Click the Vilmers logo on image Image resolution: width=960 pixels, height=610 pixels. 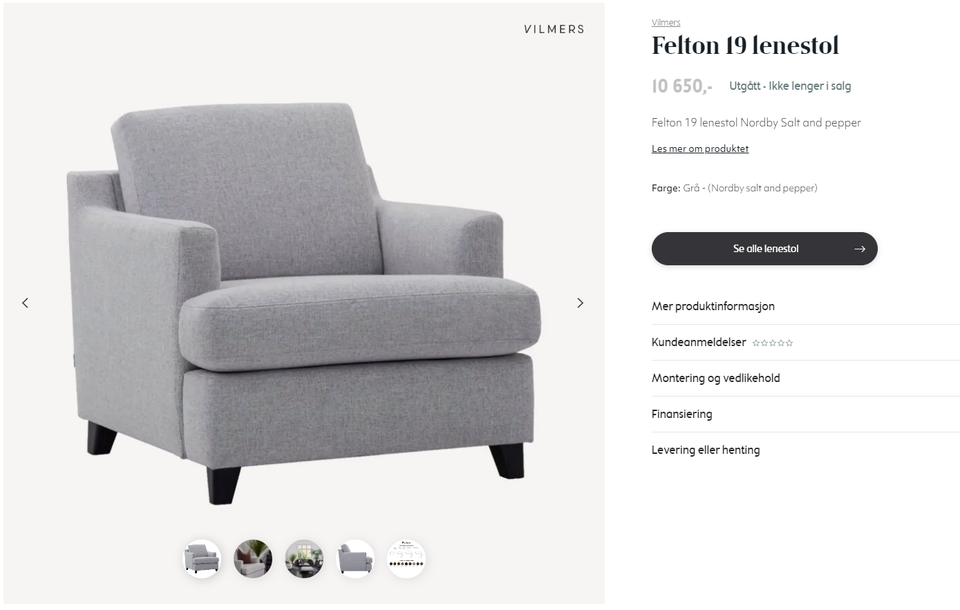pyautogui.click(x=554, y=29)
